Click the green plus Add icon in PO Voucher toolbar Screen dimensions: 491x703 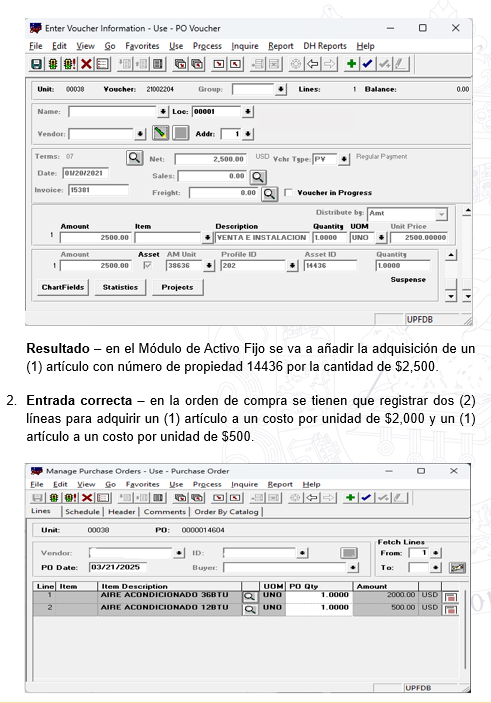coord(352,64)
